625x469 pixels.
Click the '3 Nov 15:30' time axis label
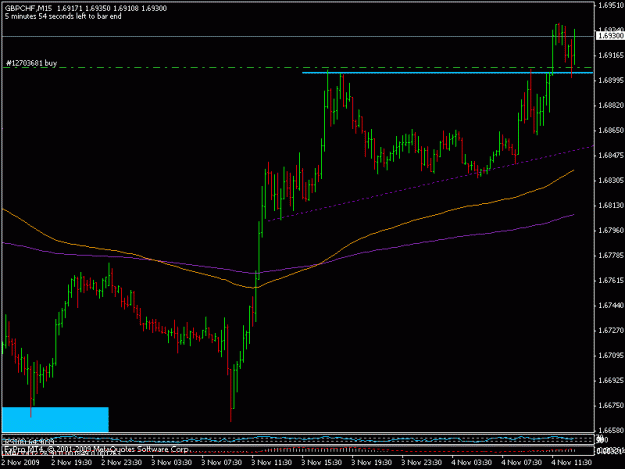coord(321,463)
